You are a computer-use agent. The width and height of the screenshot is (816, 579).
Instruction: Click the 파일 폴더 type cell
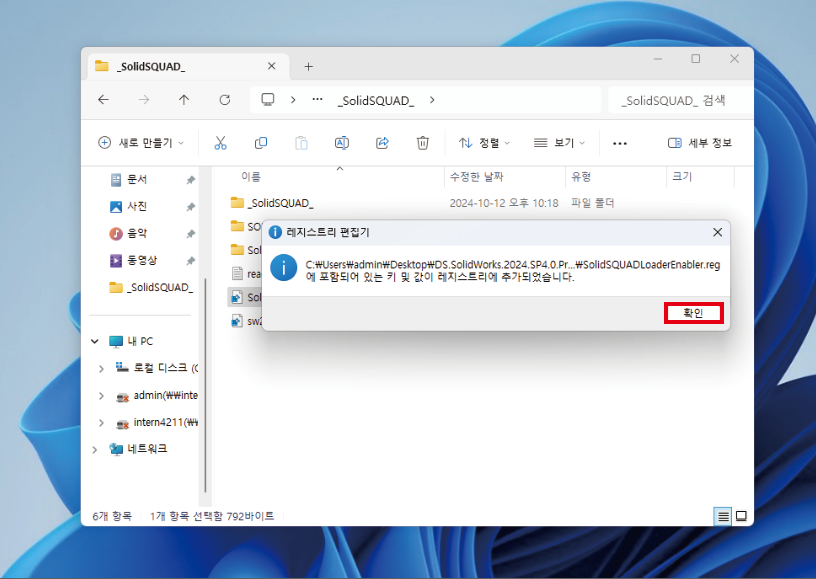593,203
